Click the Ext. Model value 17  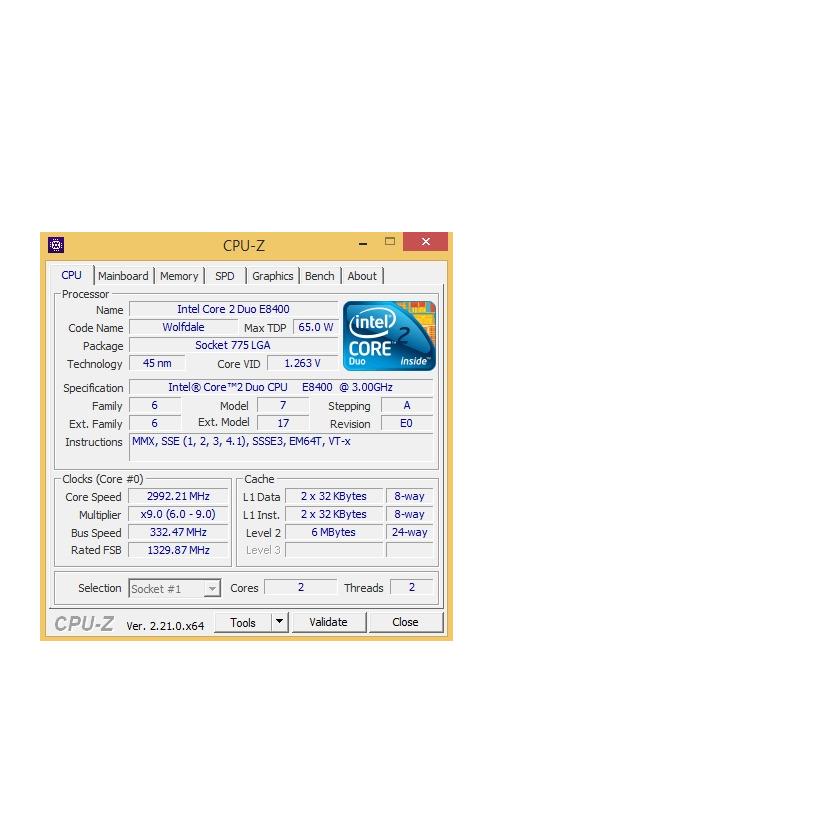pyautogui.click(x=283, y=423)
